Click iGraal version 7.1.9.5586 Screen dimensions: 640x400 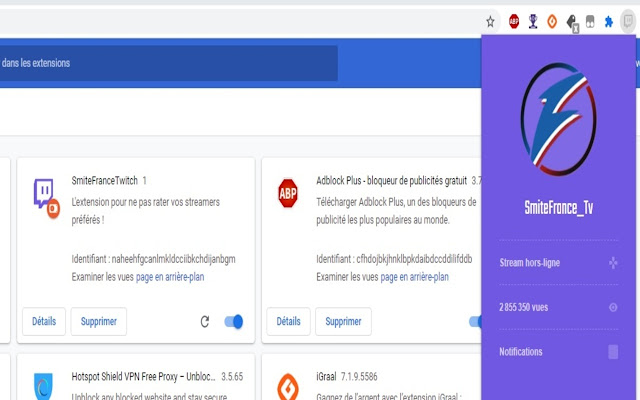[x=359, y=377]
